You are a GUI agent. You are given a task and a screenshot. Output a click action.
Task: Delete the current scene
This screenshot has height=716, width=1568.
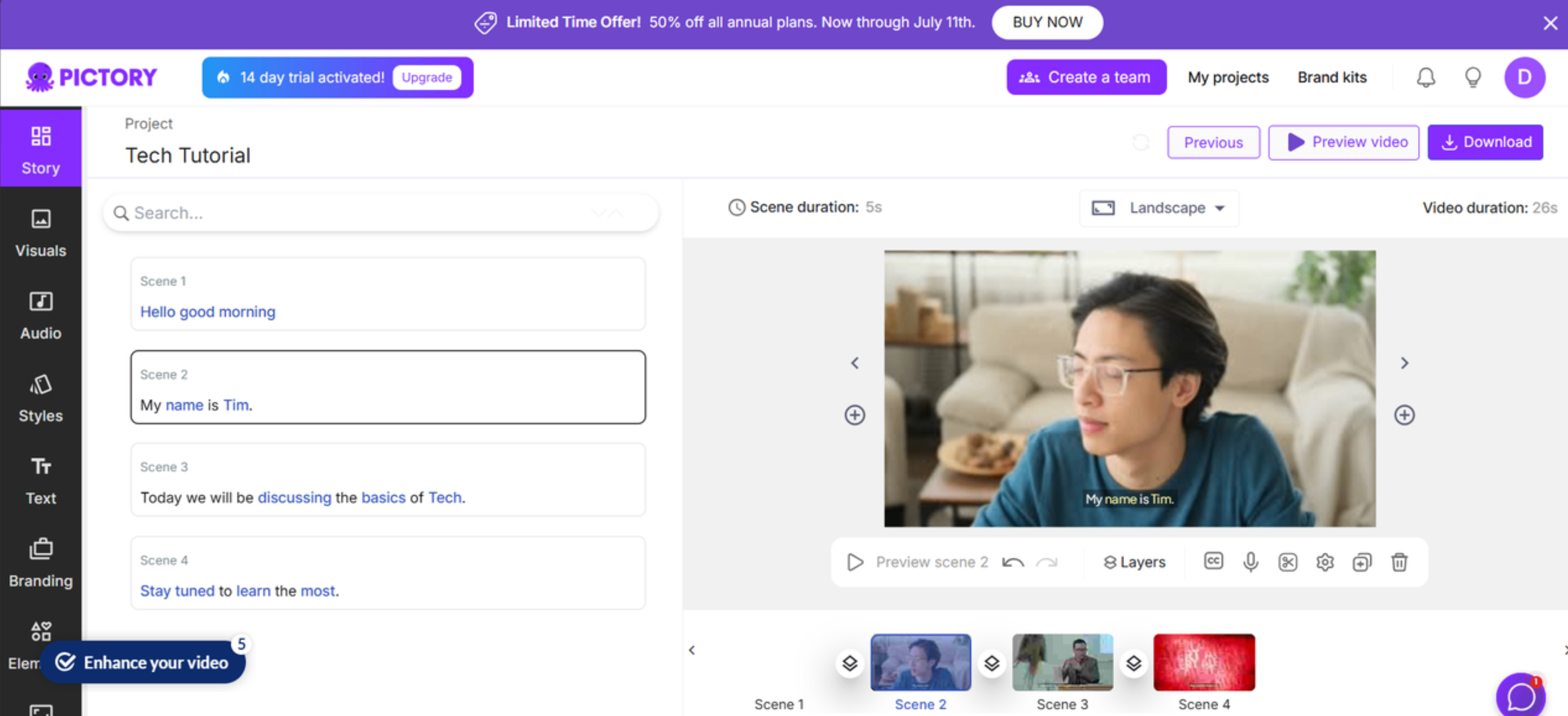point(1400,562)
